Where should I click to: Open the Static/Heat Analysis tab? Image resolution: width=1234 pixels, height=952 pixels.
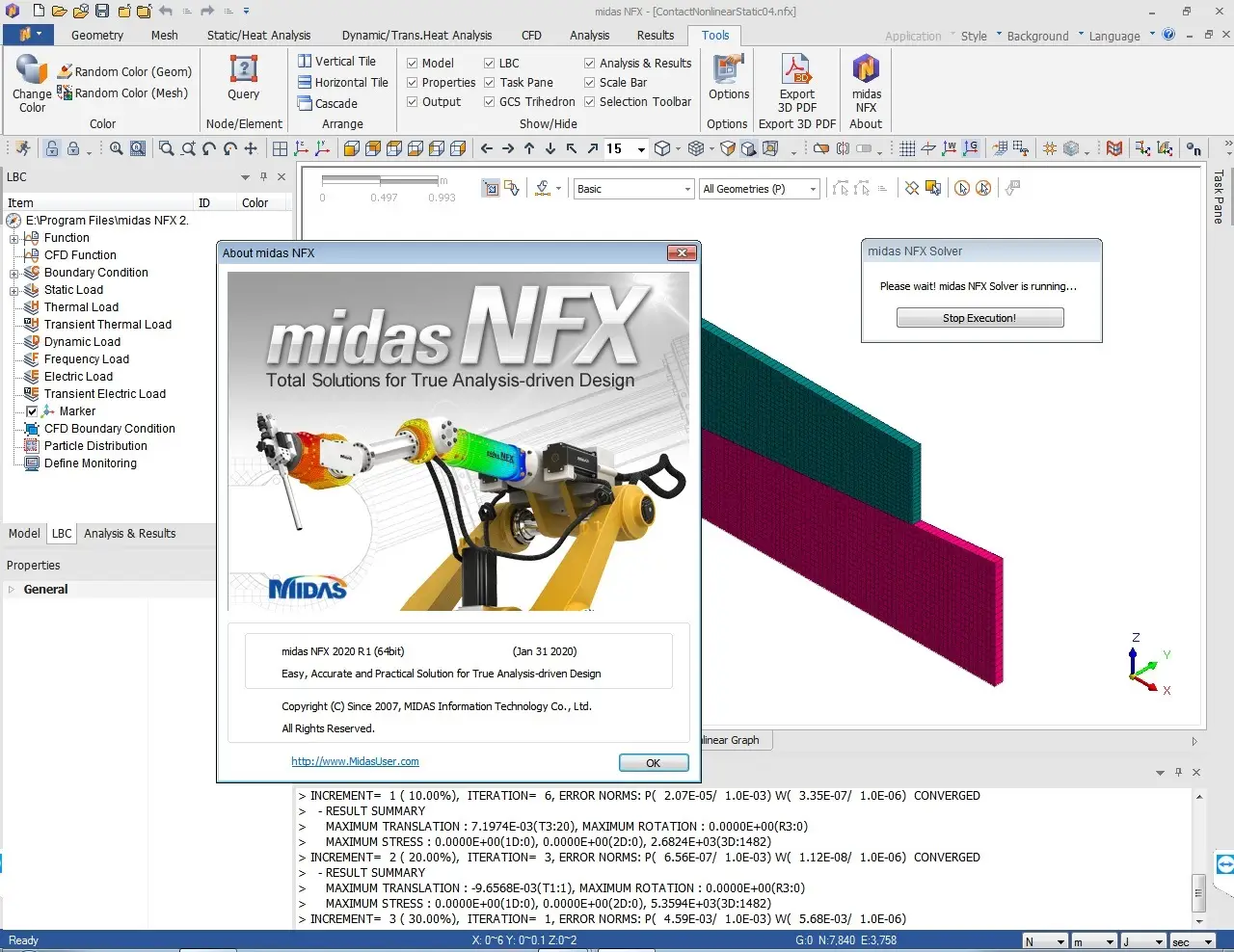[259, 35]
